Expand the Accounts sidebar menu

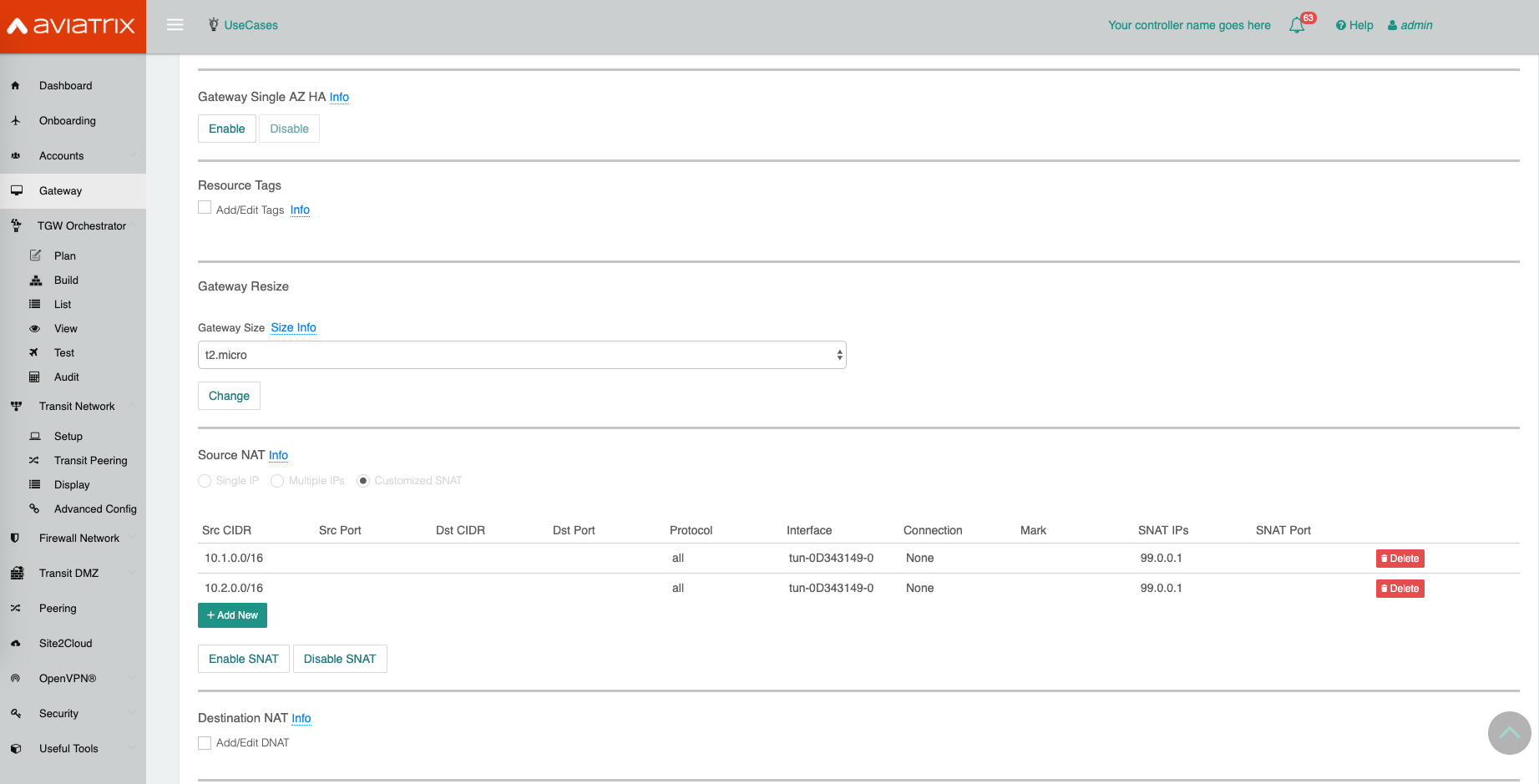(62, 156)
